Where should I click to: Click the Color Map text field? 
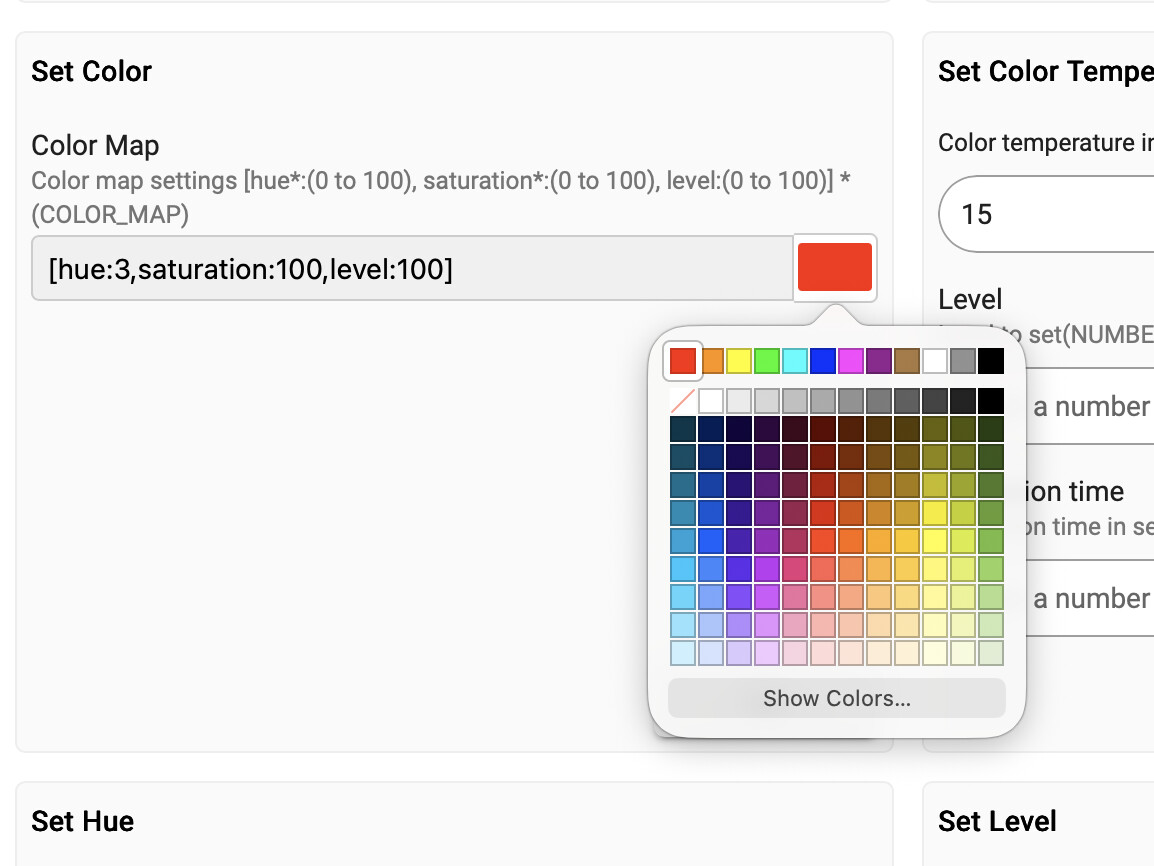click(x=412, y=268)
